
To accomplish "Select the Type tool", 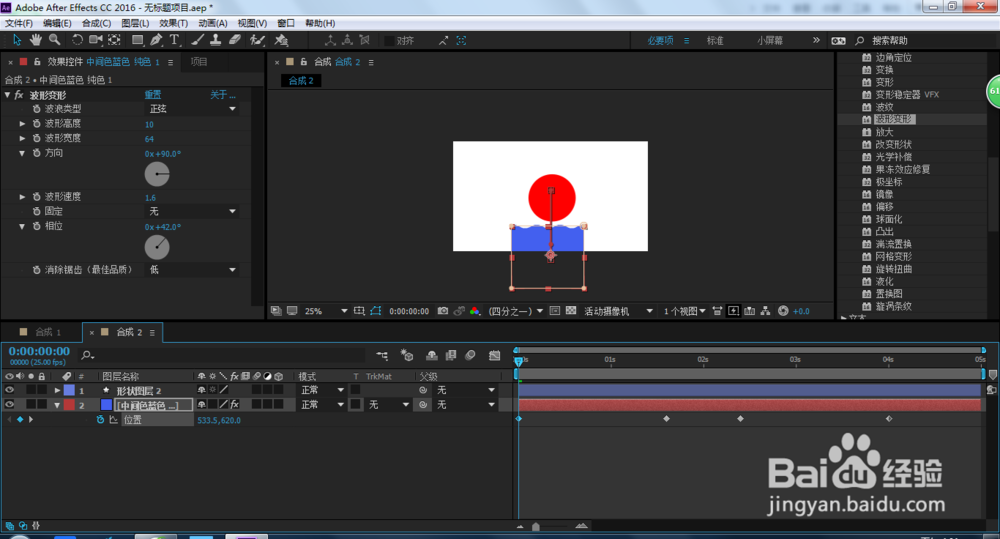I will click(174, 40).
